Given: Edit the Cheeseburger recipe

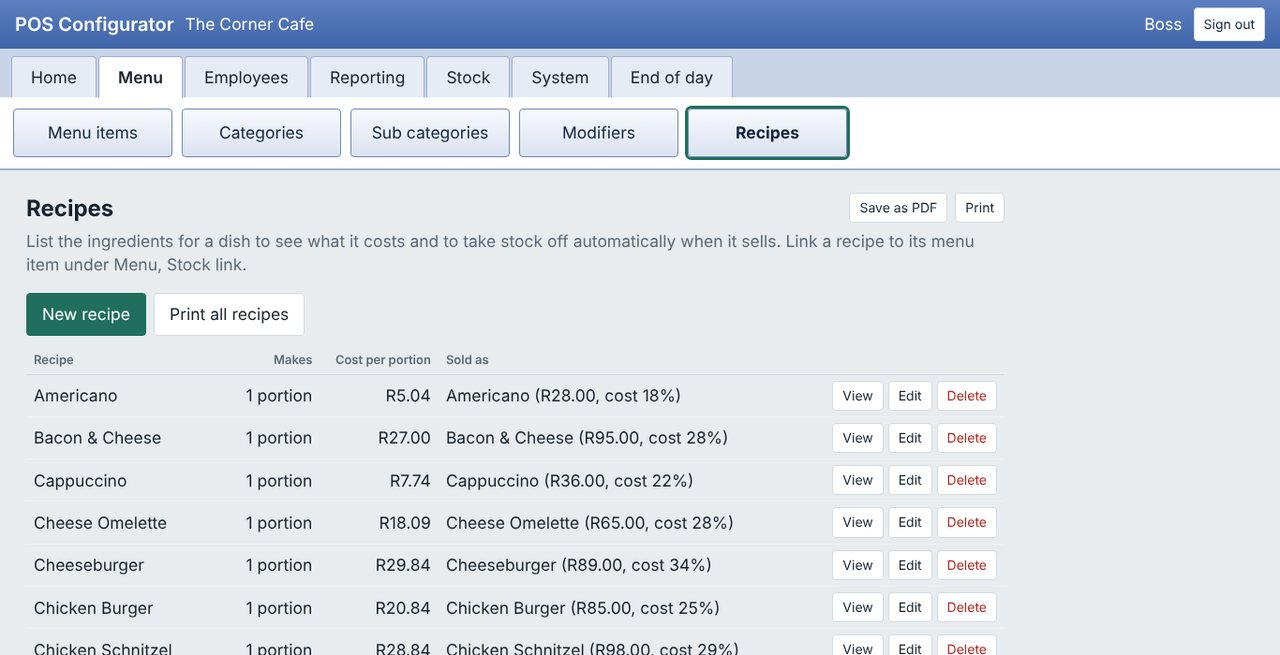Looking at the screenshot, I should (x=910, y=565).
